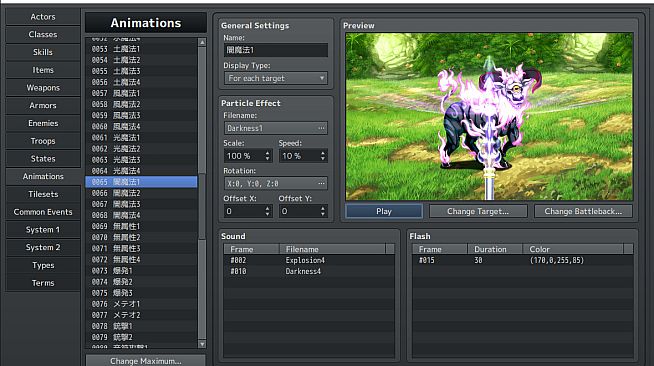Select animation 0053 in the list
The image size is (654, 366).
click(141, 49)
